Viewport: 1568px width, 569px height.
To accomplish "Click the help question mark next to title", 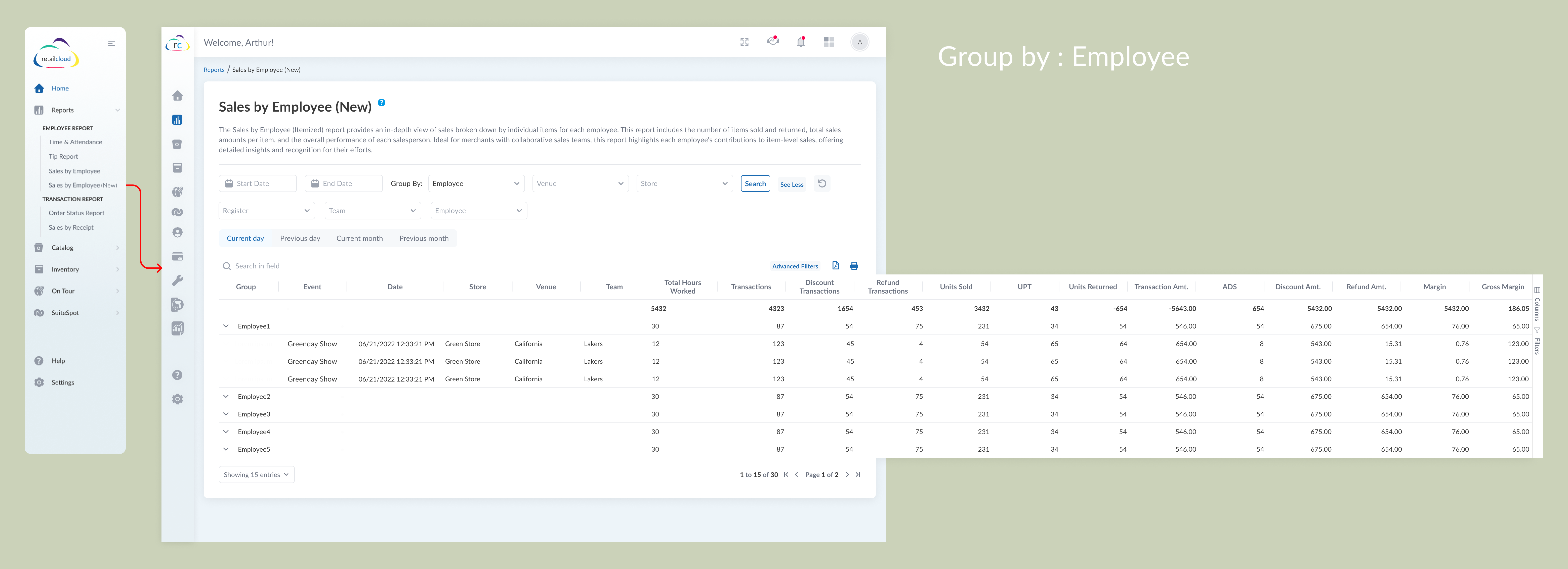I will click(x=381, y=103).
